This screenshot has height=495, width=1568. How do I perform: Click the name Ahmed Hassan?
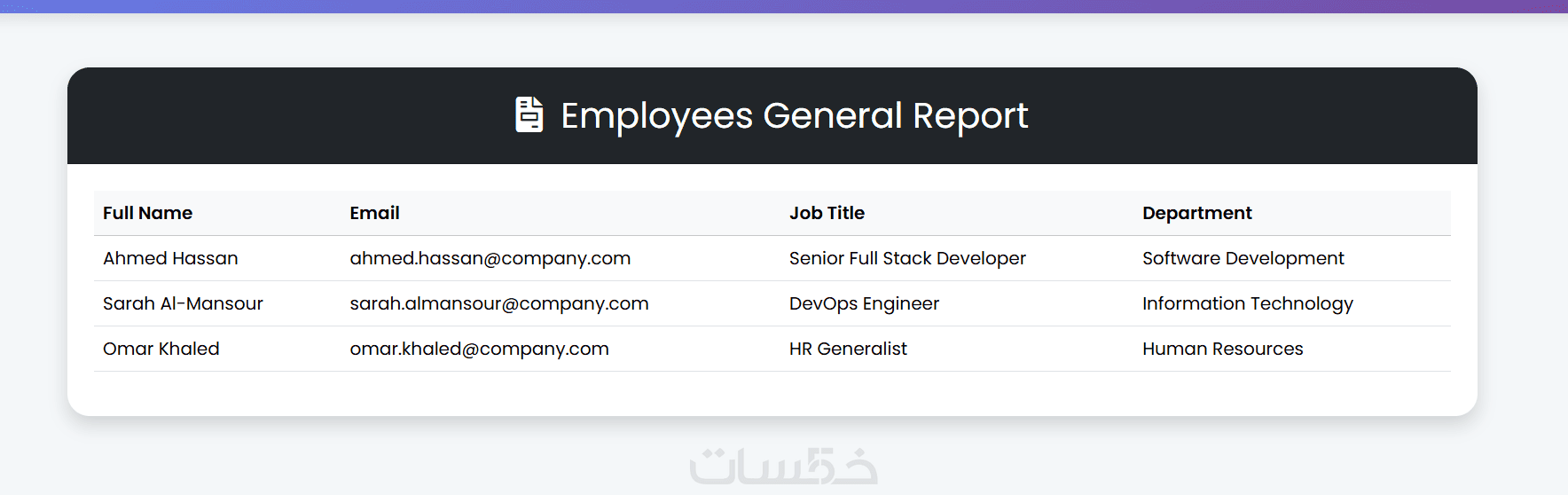[170, 258]
